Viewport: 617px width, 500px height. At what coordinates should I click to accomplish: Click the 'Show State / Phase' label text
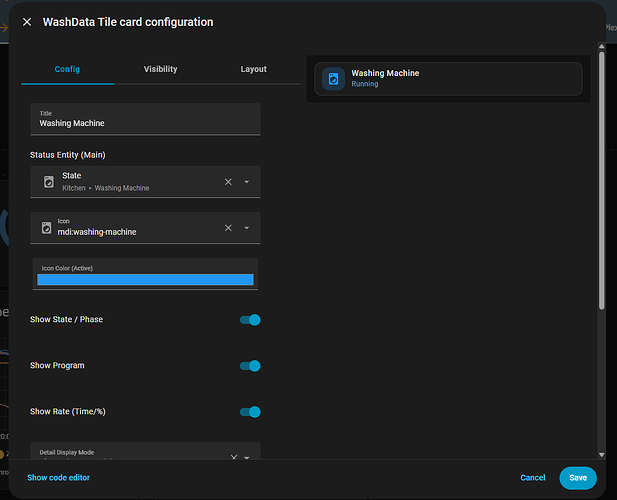click(67, 319)
